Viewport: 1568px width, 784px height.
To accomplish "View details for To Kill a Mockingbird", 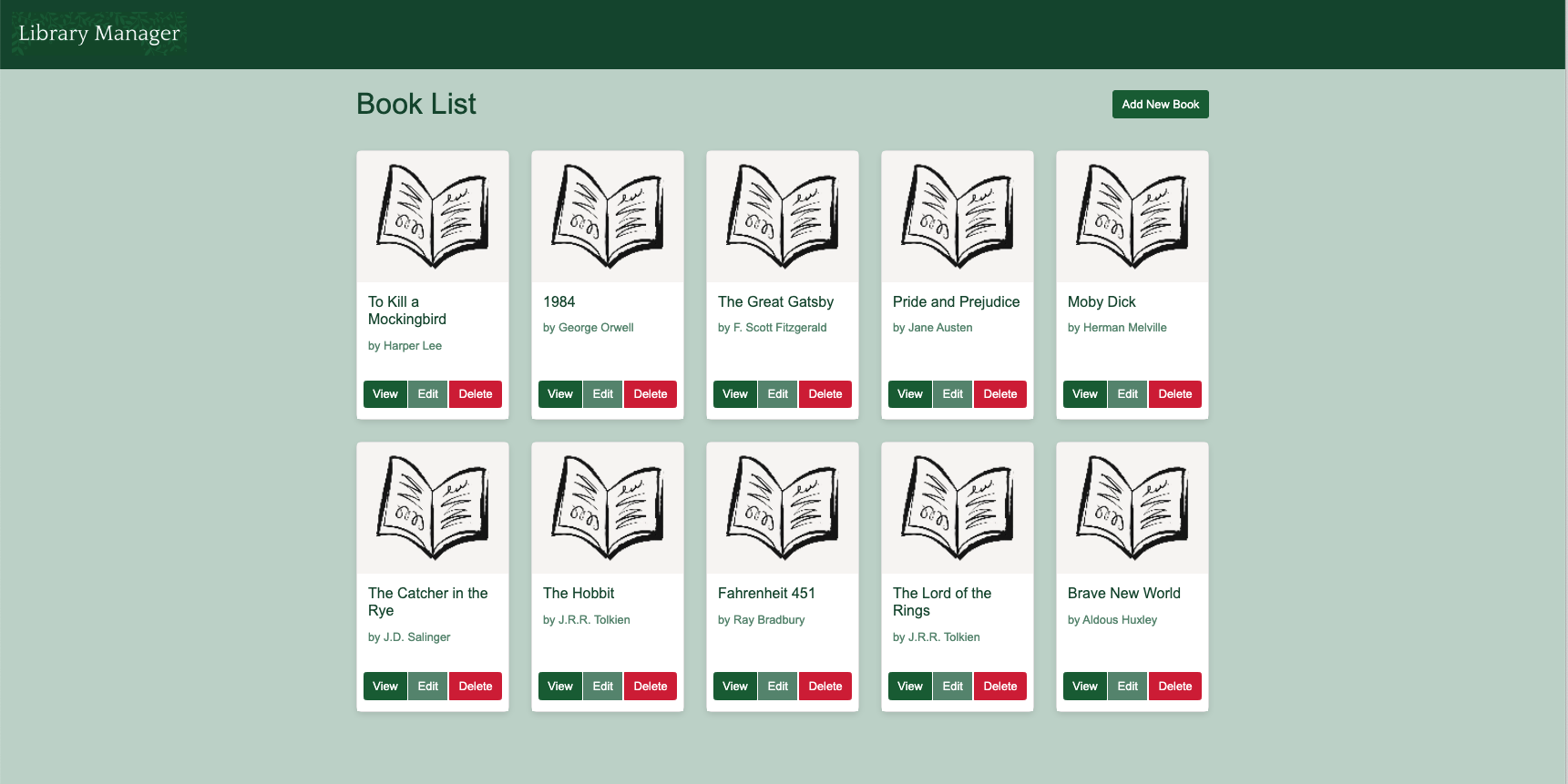I will (384, 394).
